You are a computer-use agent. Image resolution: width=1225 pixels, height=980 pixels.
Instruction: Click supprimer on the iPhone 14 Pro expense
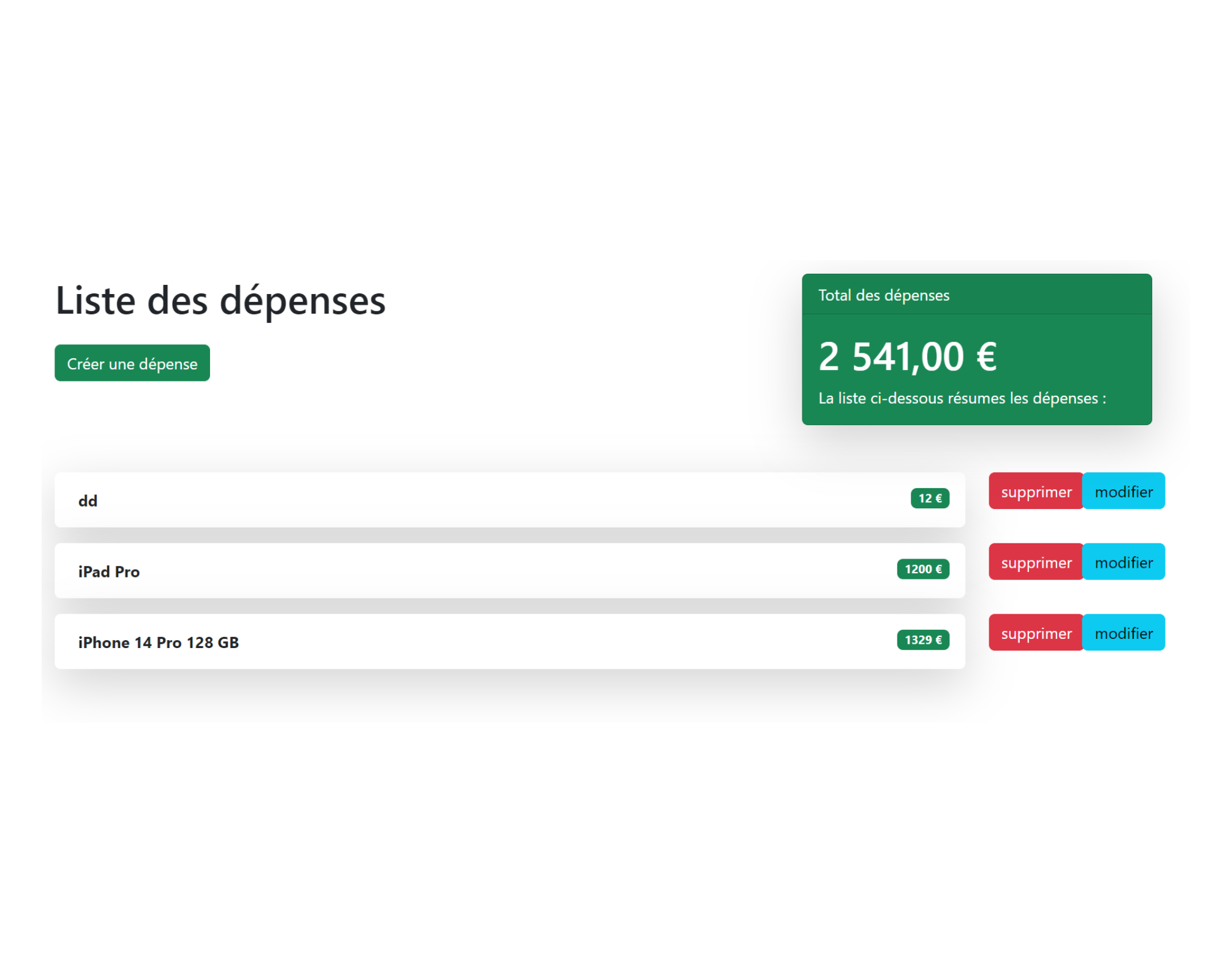(x=1035, y=633)
